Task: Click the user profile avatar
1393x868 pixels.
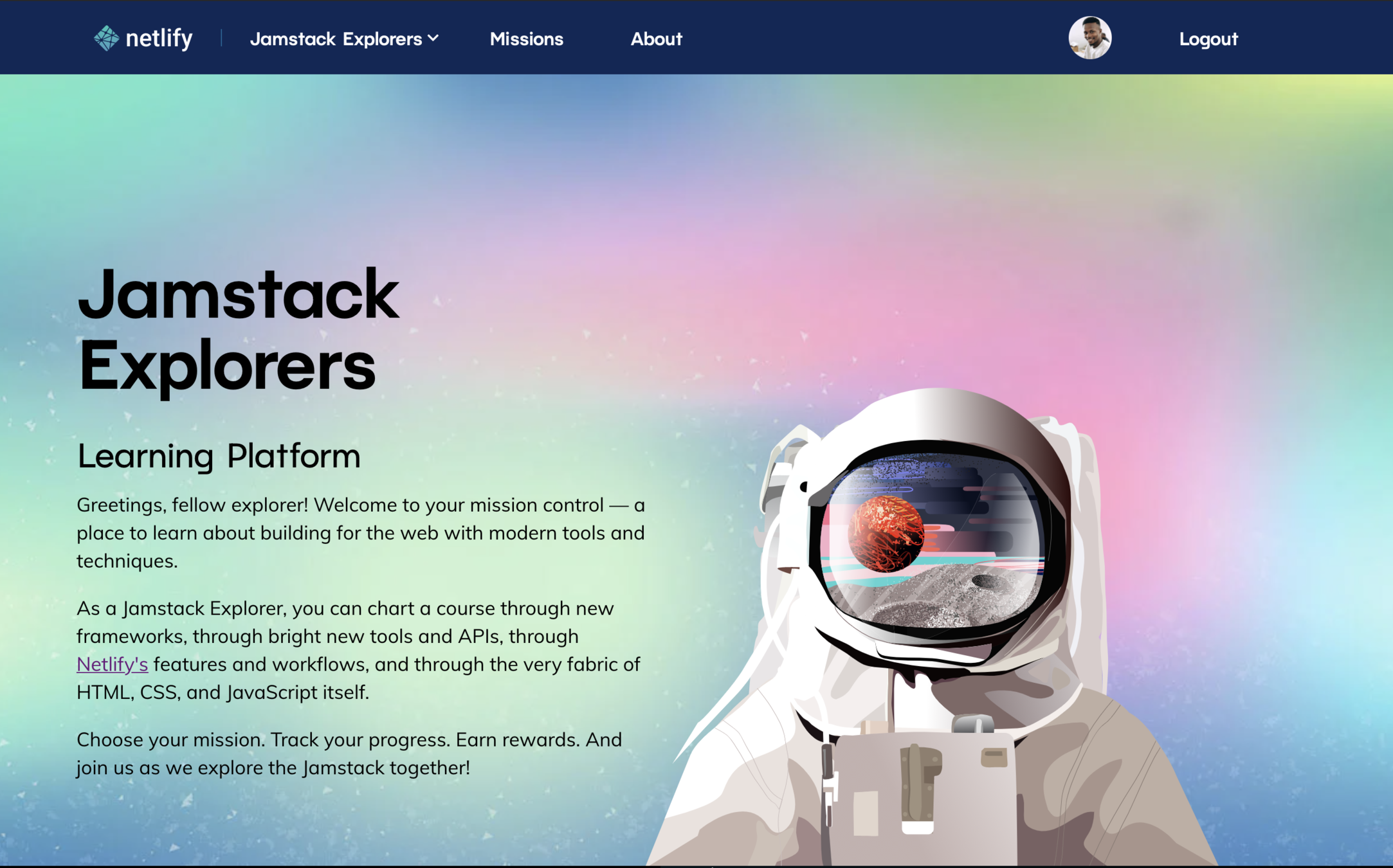Action: 1089,38
